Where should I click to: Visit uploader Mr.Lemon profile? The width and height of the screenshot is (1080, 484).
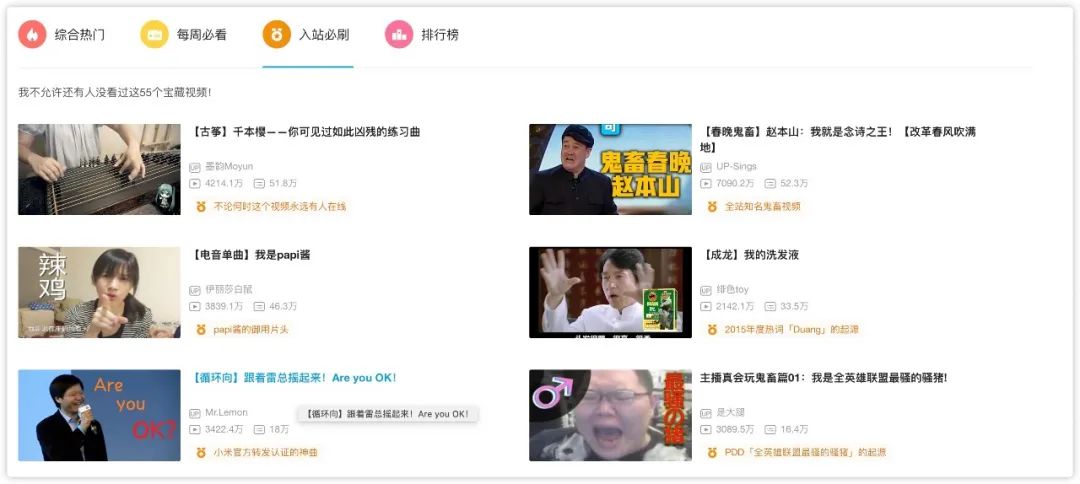point(226,412)
